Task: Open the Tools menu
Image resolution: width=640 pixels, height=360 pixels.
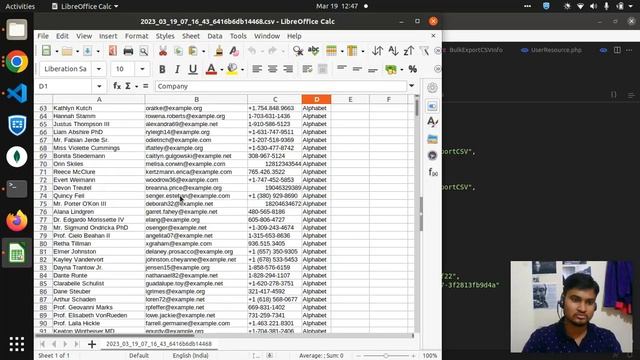Action: click(238, 36)
